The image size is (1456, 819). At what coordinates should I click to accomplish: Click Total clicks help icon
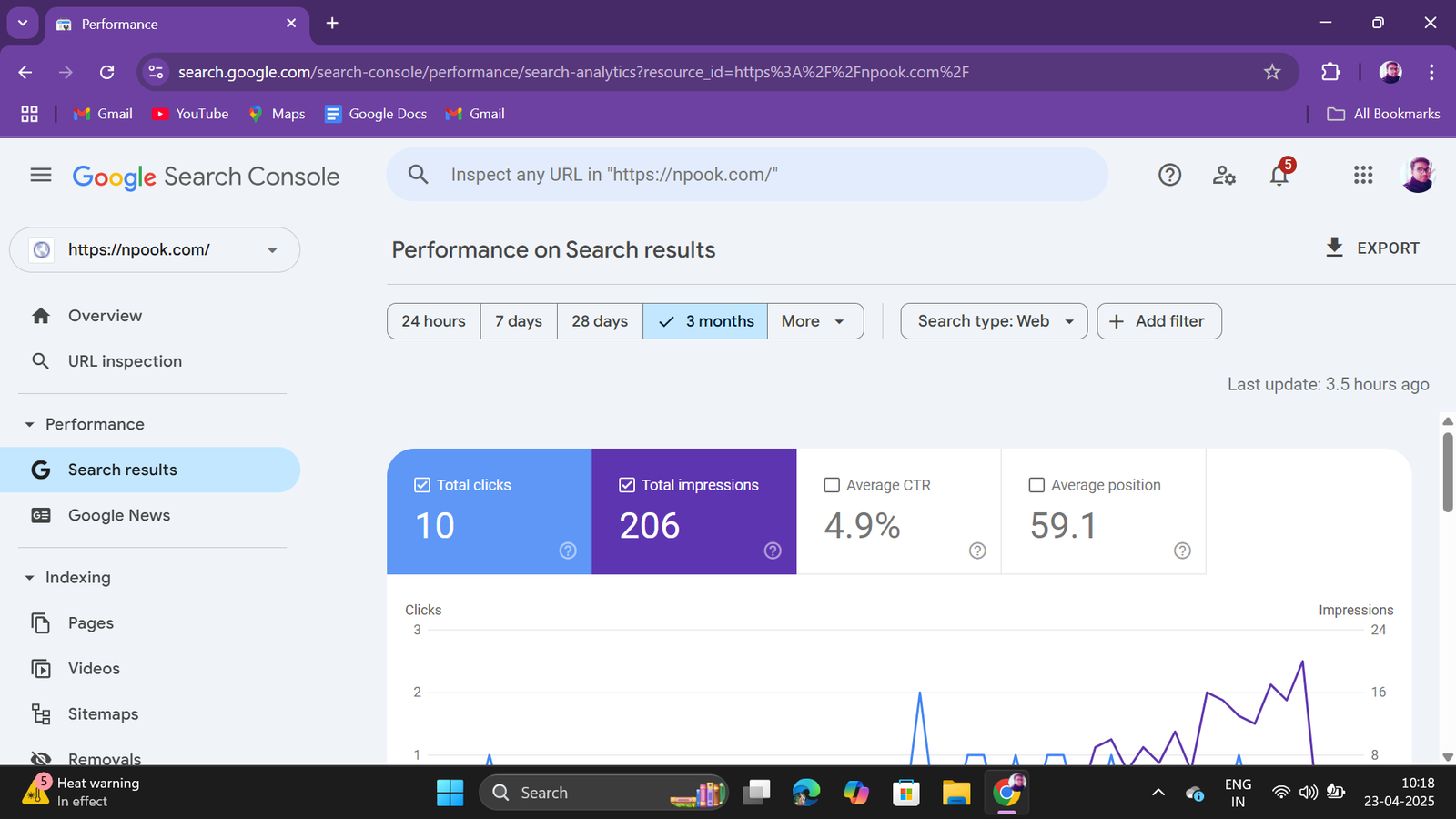pos(568,551)
